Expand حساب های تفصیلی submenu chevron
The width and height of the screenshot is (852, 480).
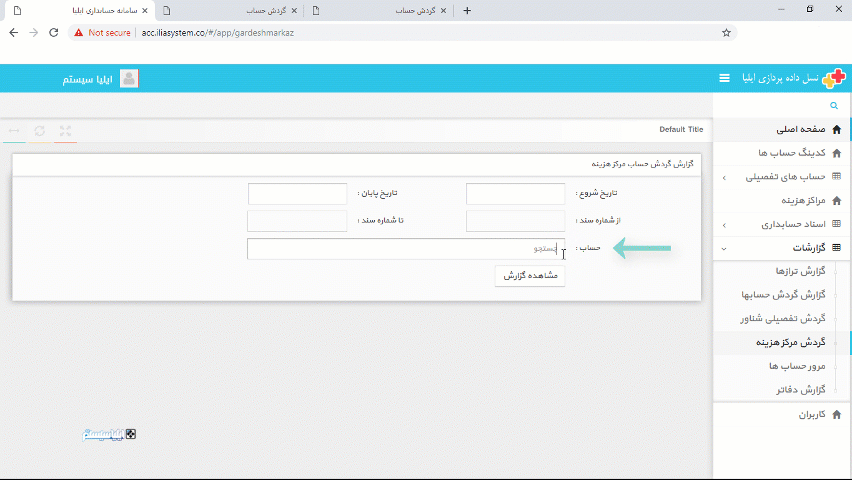pyautogui.click(x=724, y=177)
